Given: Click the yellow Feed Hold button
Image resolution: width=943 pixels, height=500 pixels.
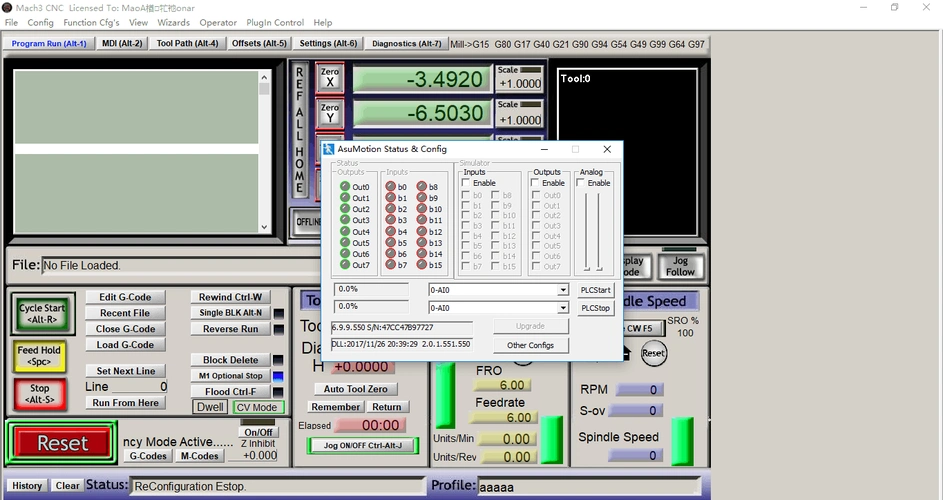Looking at the screenshot, I should pos(40,355).
